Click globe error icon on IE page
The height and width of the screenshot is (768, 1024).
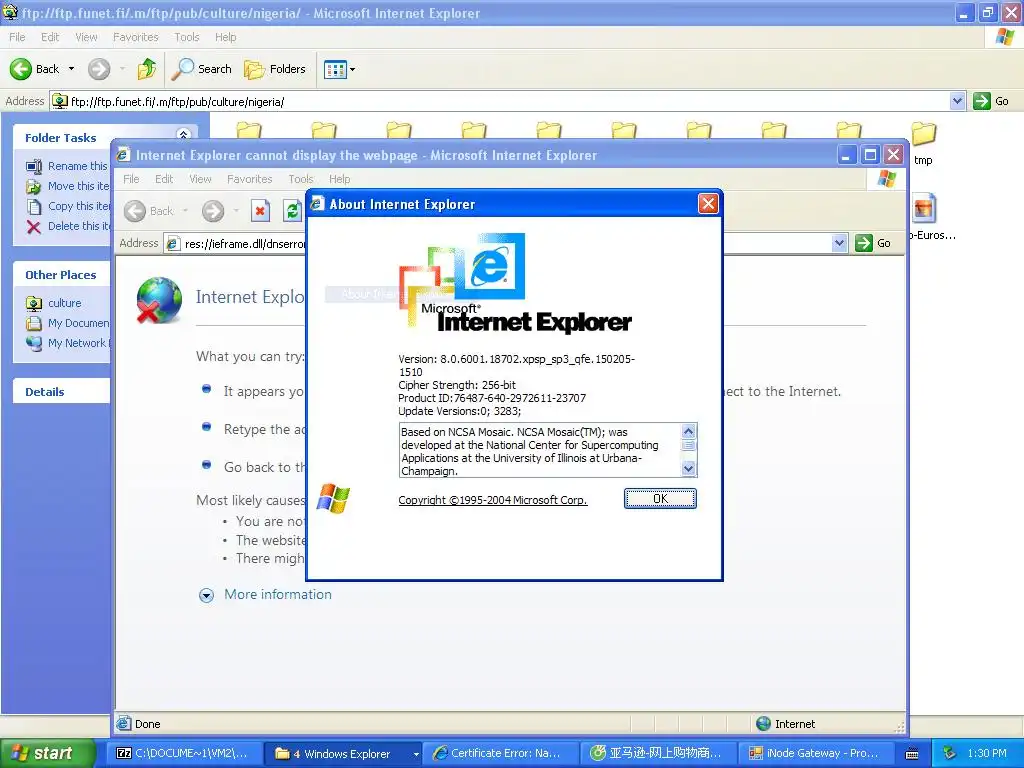point(159,300)
